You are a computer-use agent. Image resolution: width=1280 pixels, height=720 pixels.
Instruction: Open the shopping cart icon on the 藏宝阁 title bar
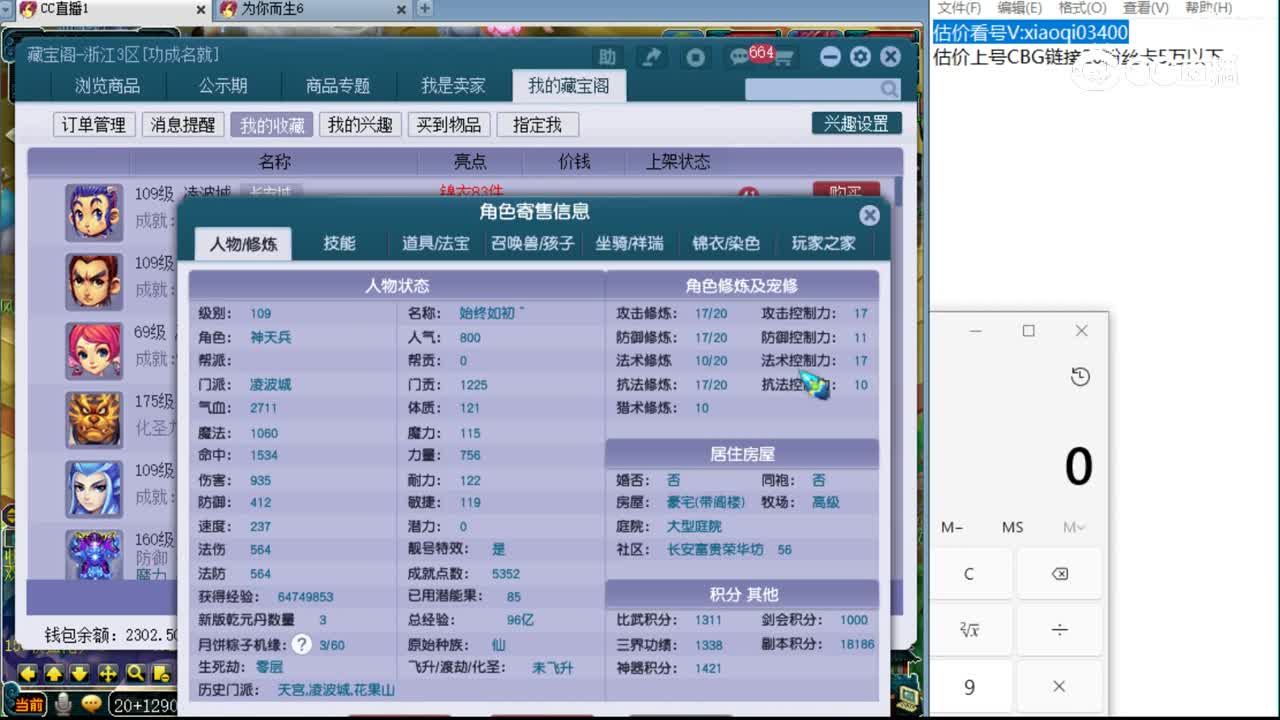point(785,57)
